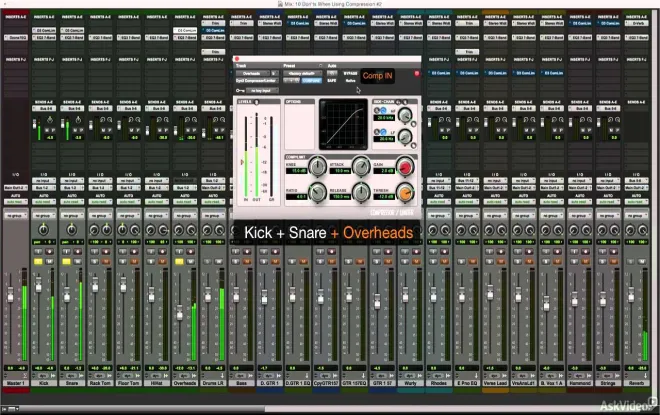Open the Dyn3 Compressor/Limiter plugin selector
Screen dimensions: 660x415
pyautogui.click(x=256, y=80)
